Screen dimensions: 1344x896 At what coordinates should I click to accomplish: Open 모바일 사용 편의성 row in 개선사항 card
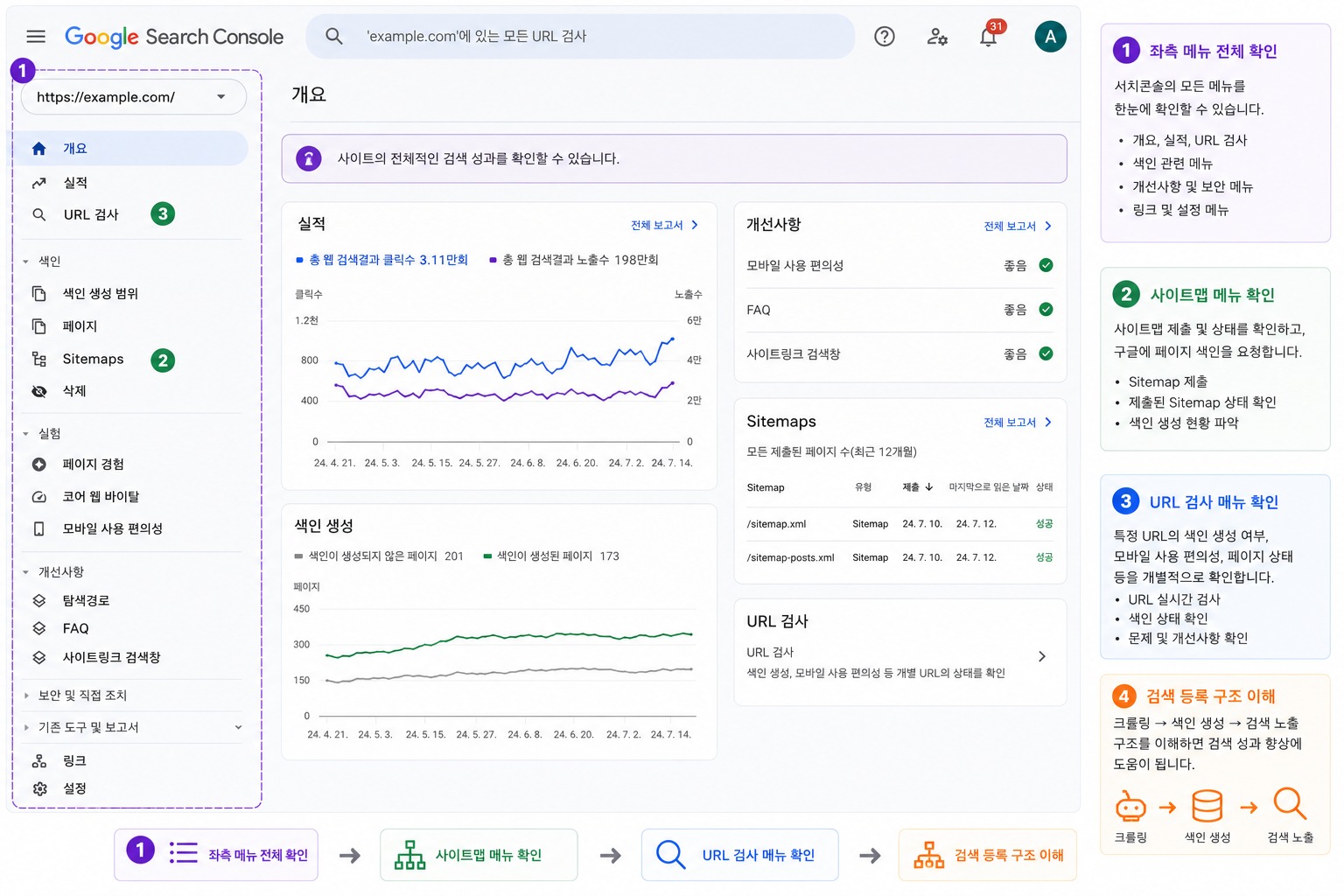(899, 265)
